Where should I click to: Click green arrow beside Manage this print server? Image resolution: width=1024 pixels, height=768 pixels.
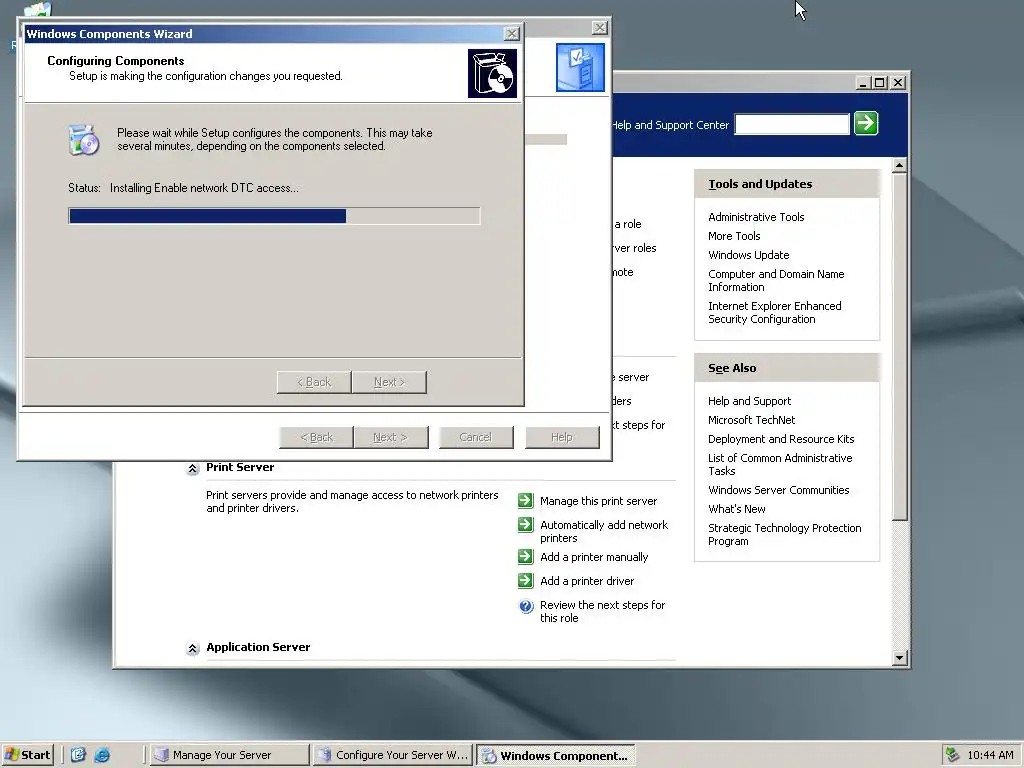pyautogui.click(x=525, y=500)
